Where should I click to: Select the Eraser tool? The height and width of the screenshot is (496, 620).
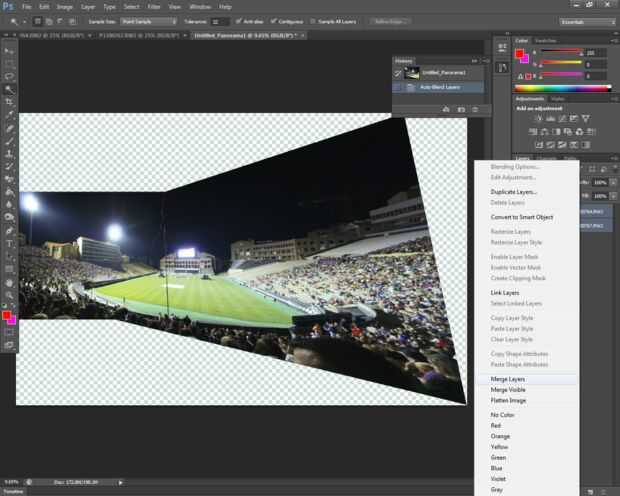(x=9, y=179)
